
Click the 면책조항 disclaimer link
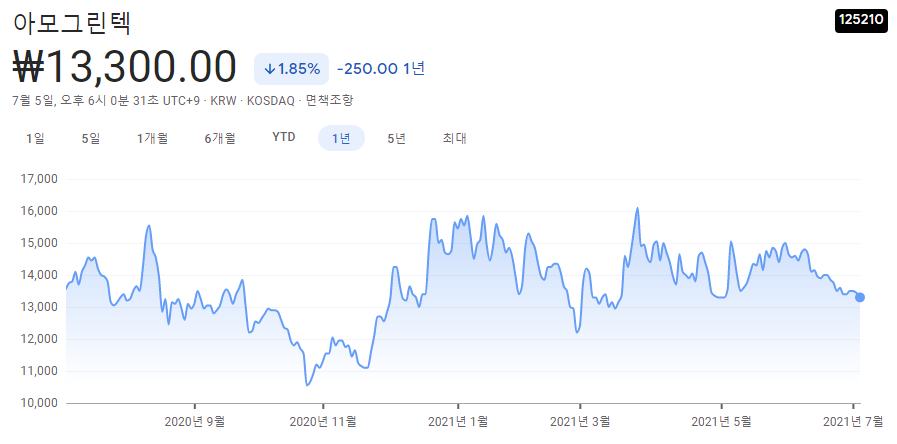point(330,101)
